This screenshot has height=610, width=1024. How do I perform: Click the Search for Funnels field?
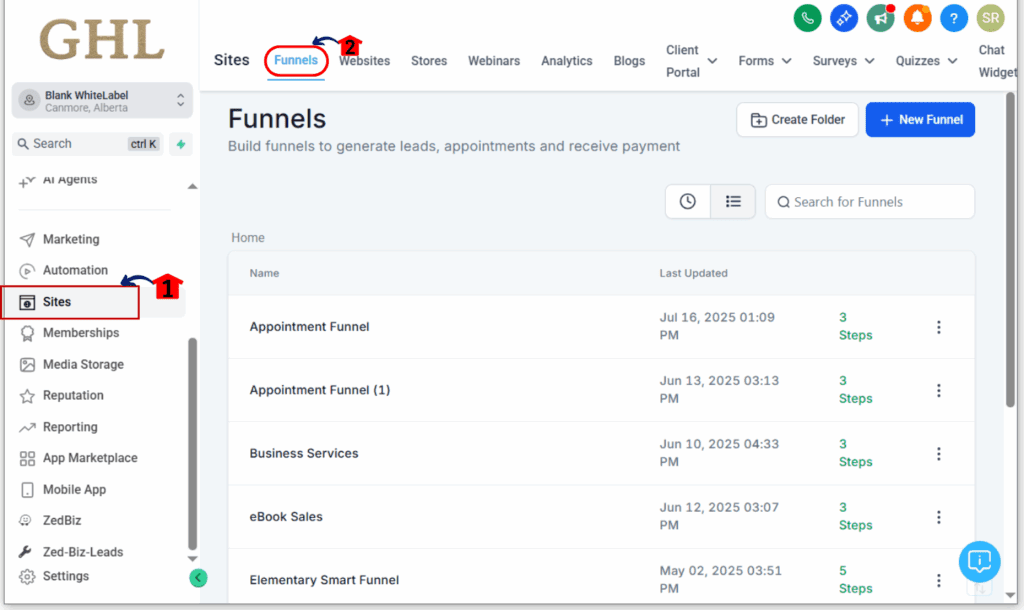point(869,202)
